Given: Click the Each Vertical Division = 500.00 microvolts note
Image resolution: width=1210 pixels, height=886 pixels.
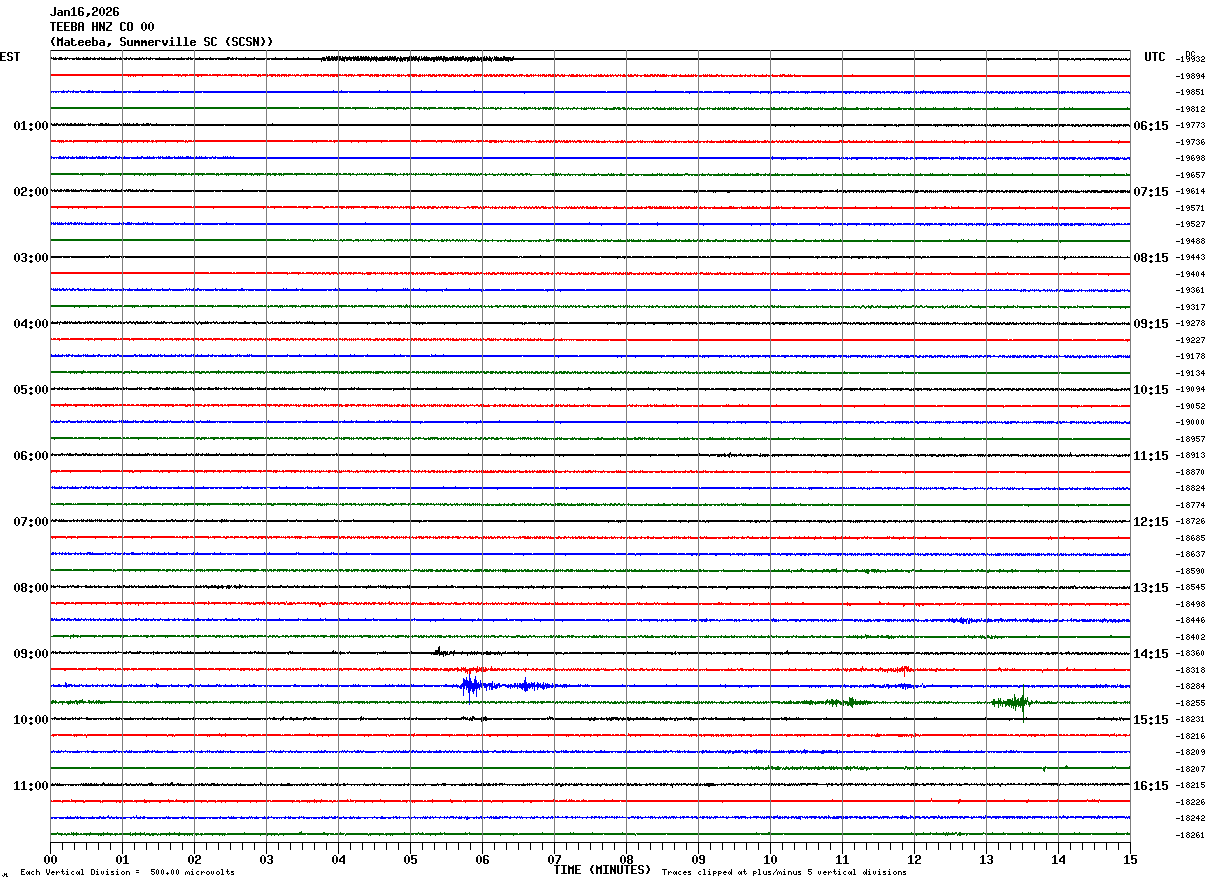Looking at the screenshot, I should tap(127, 873).
